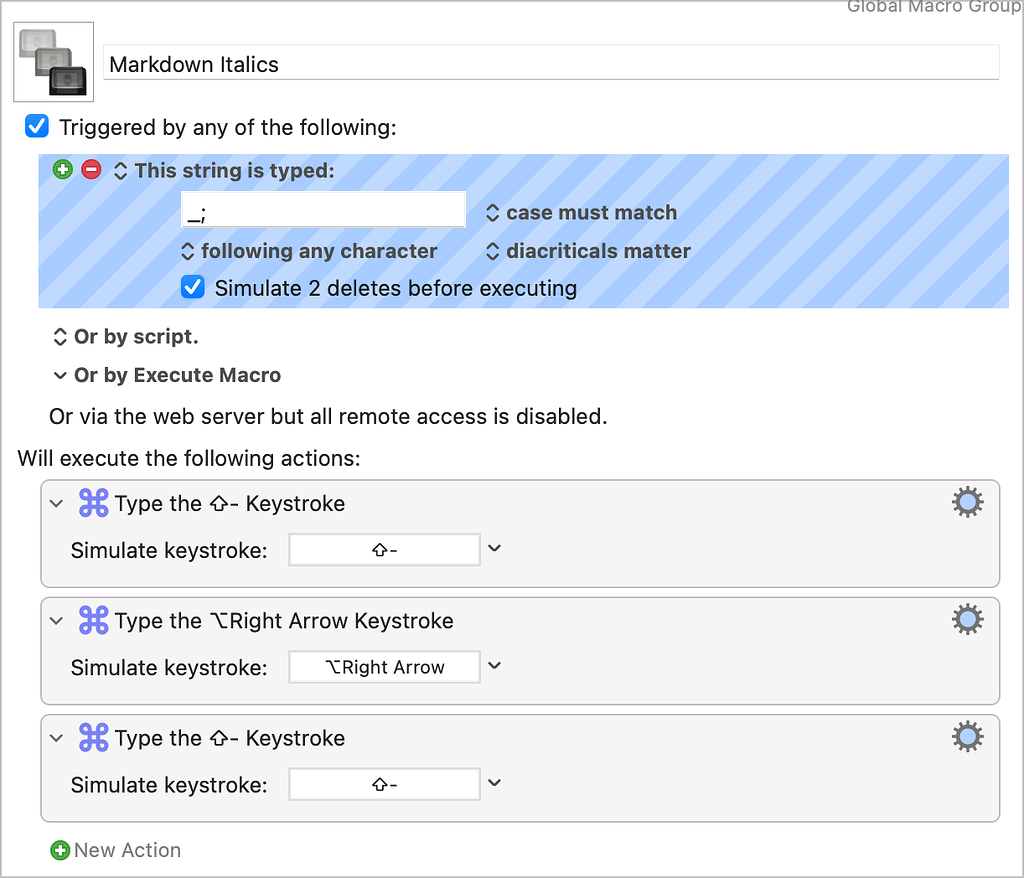Screen dimensions: 1024x878
Task: Click command icon of the Right Arrow action
Action: (x=93, y=621)
